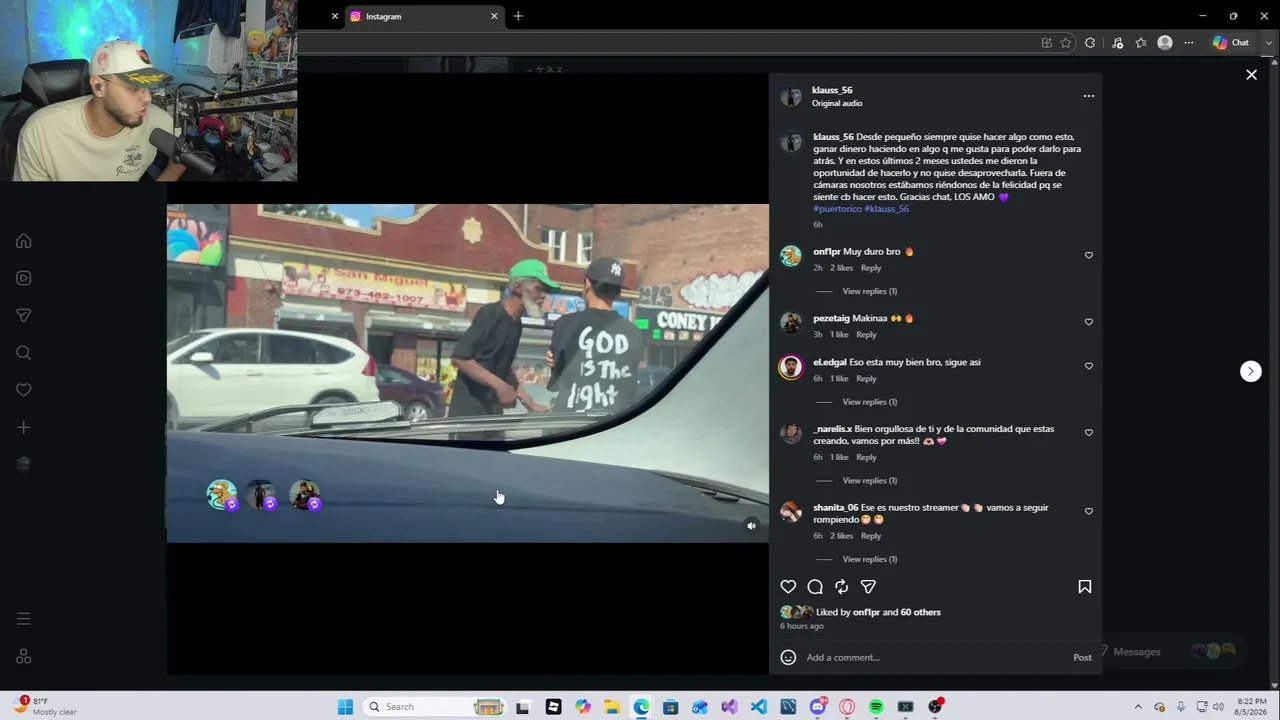Open the browser Settings and more menu

point(1189,43)
